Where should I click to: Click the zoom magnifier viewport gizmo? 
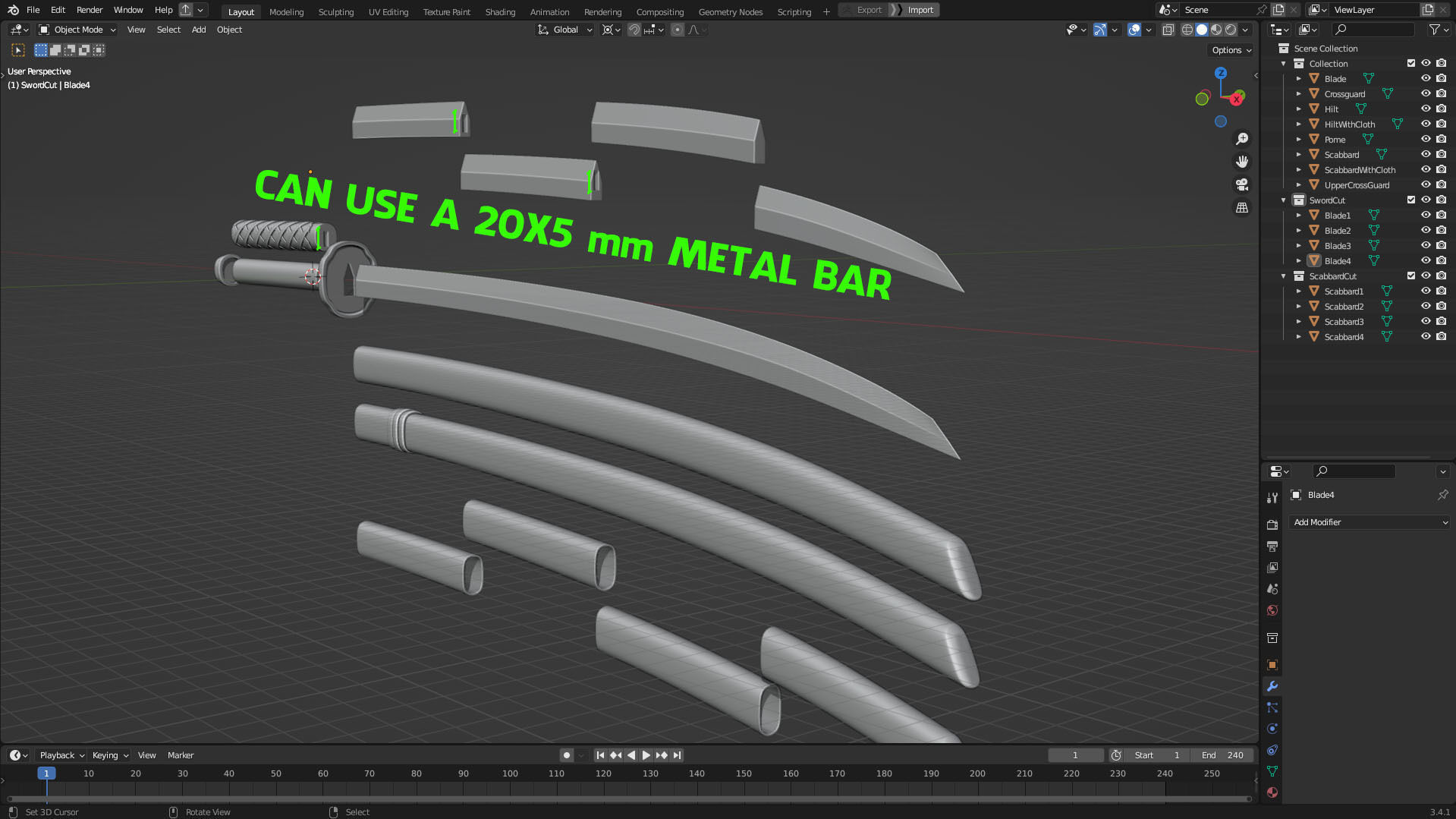[1242, 139]
